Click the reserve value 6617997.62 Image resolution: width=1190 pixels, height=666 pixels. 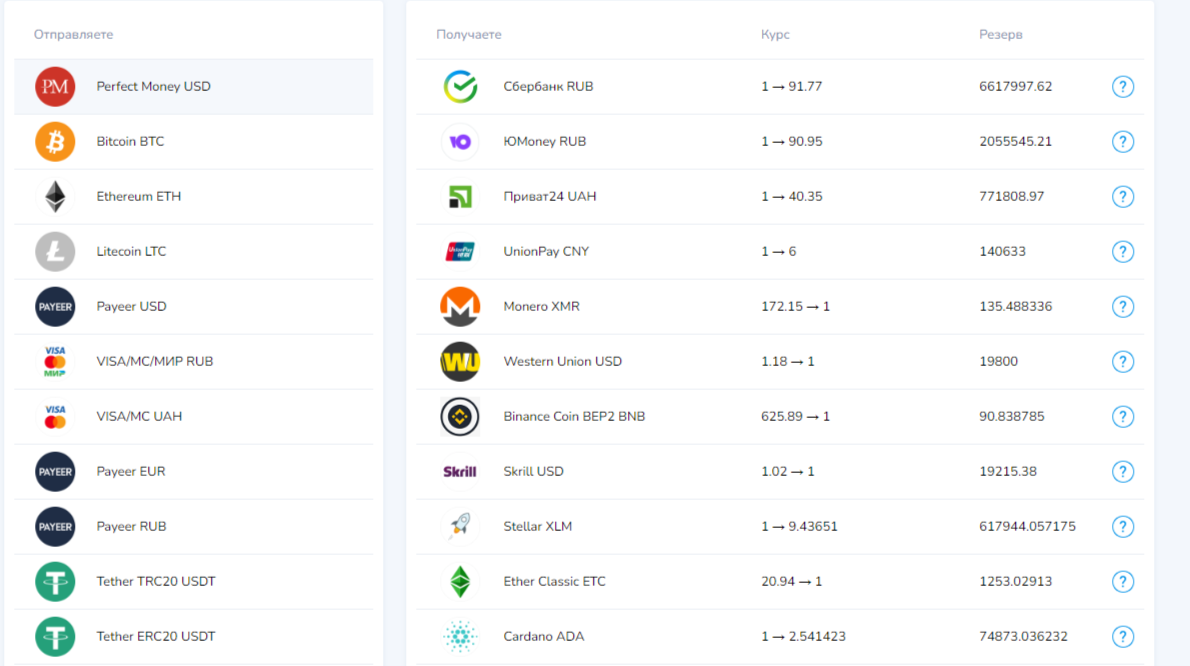point(1015,86)
